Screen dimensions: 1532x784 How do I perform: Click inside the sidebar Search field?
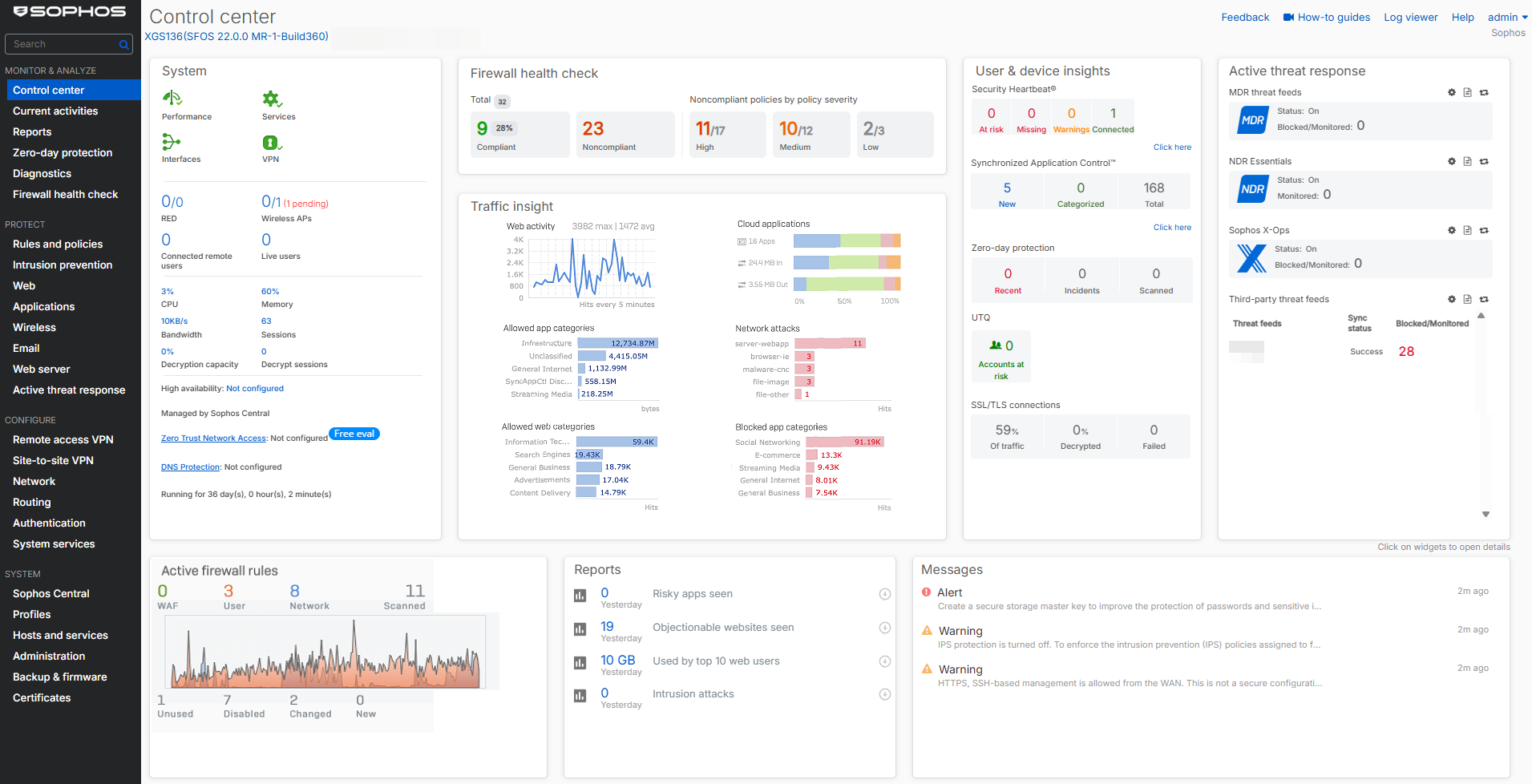pyautogui.click(x=56, y=44)
